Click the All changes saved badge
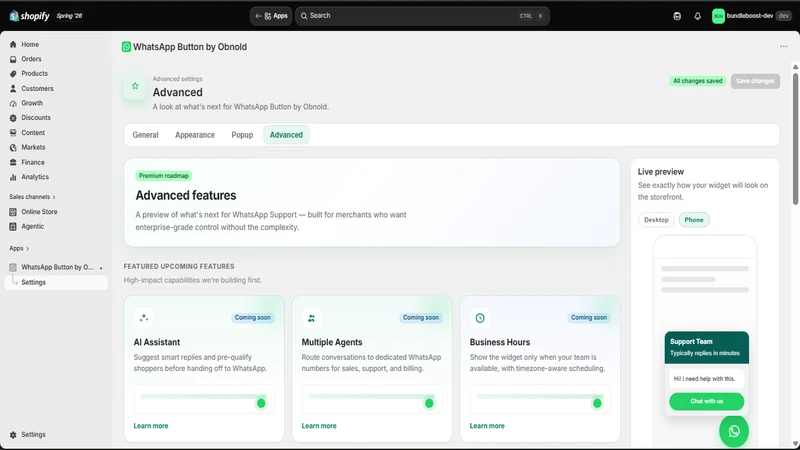This screenshot has height=450, width=800. click(x=697, y=81)
